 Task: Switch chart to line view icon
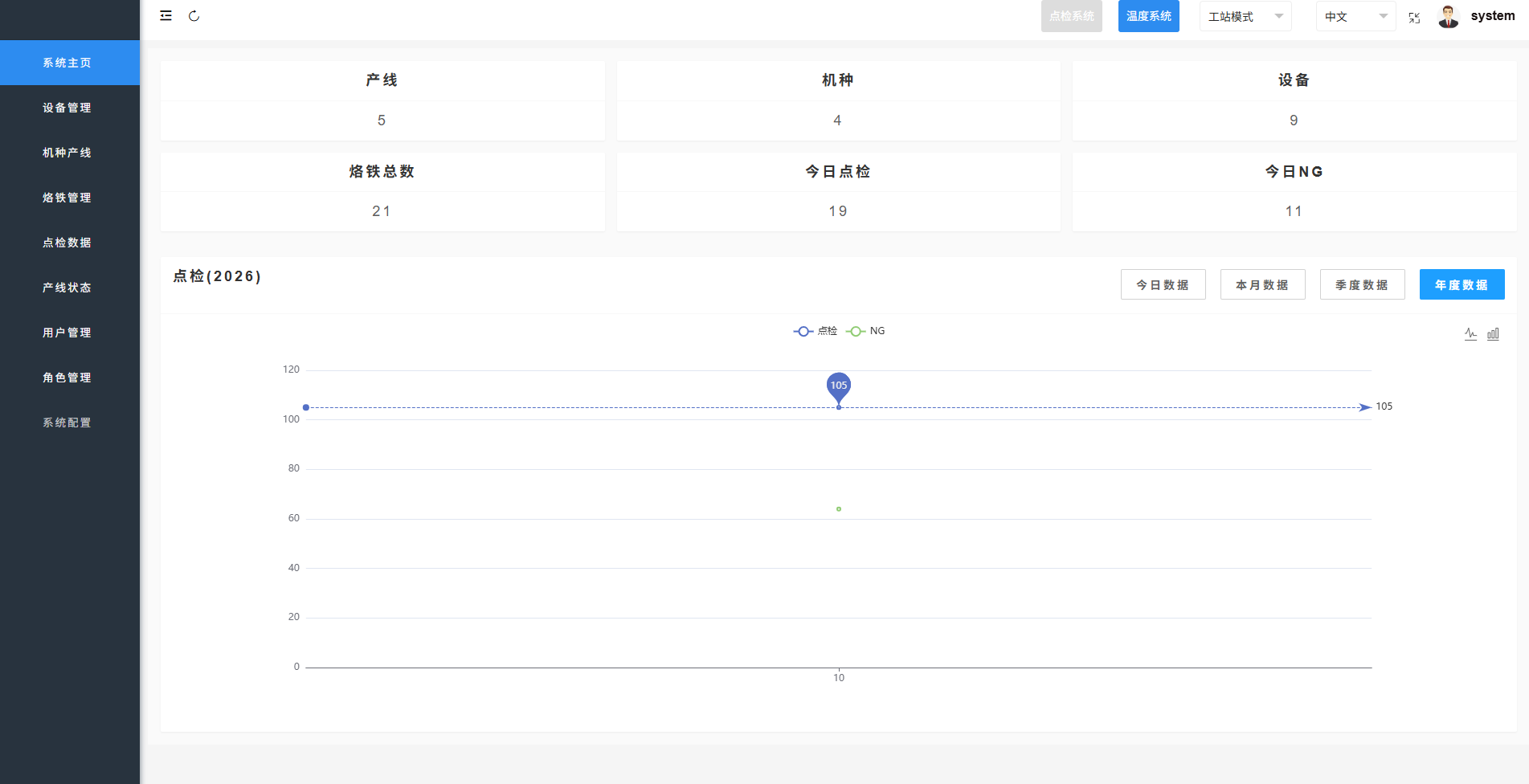pyautogui.click(x=1470, y=333)
